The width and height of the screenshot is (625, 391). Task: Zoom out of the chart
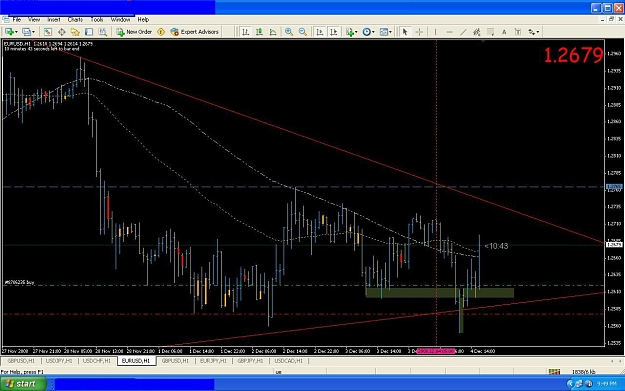tap(303, 32)
